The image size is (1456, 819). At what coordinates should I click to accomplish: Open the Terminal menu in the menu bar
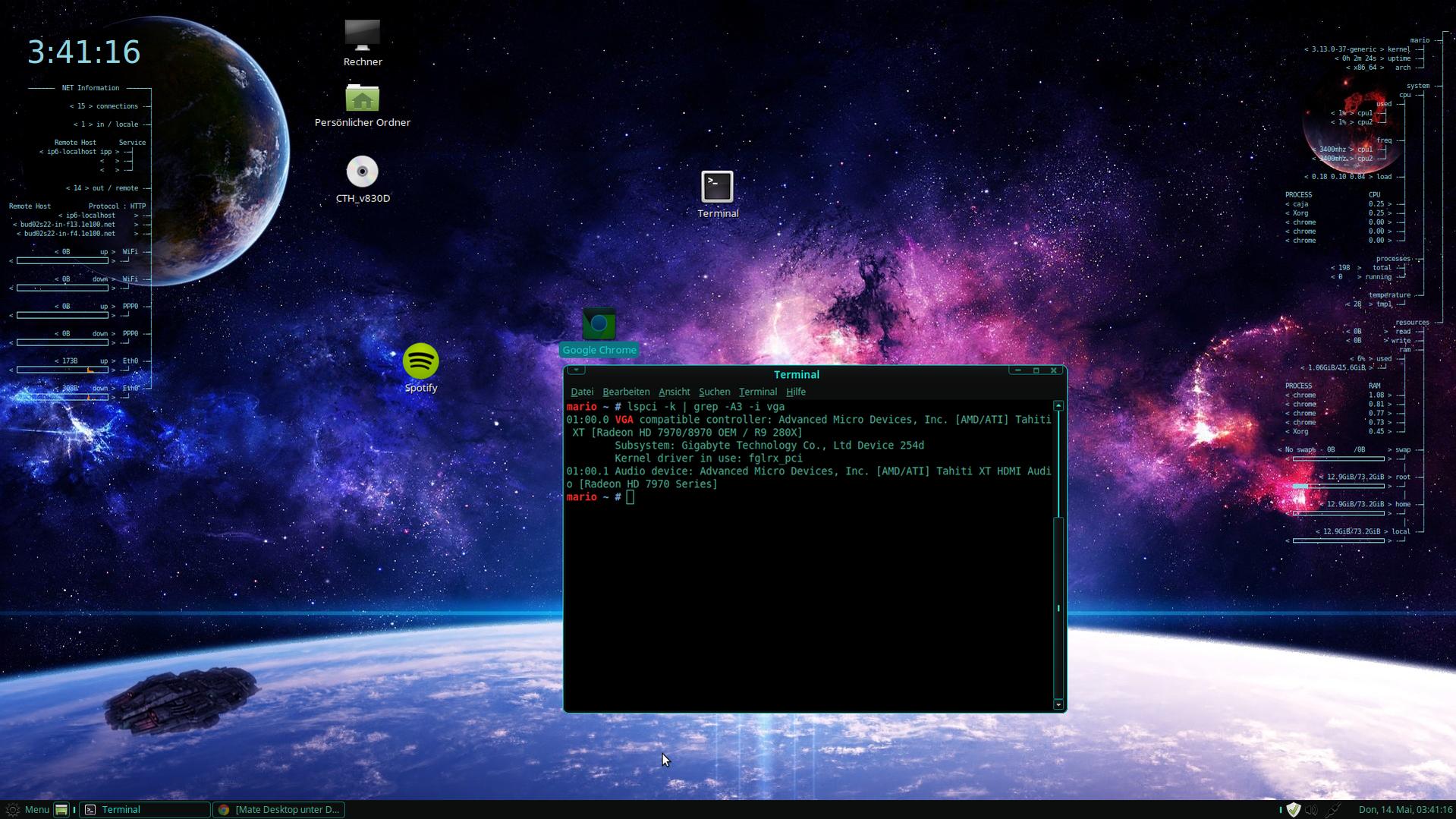757,392
